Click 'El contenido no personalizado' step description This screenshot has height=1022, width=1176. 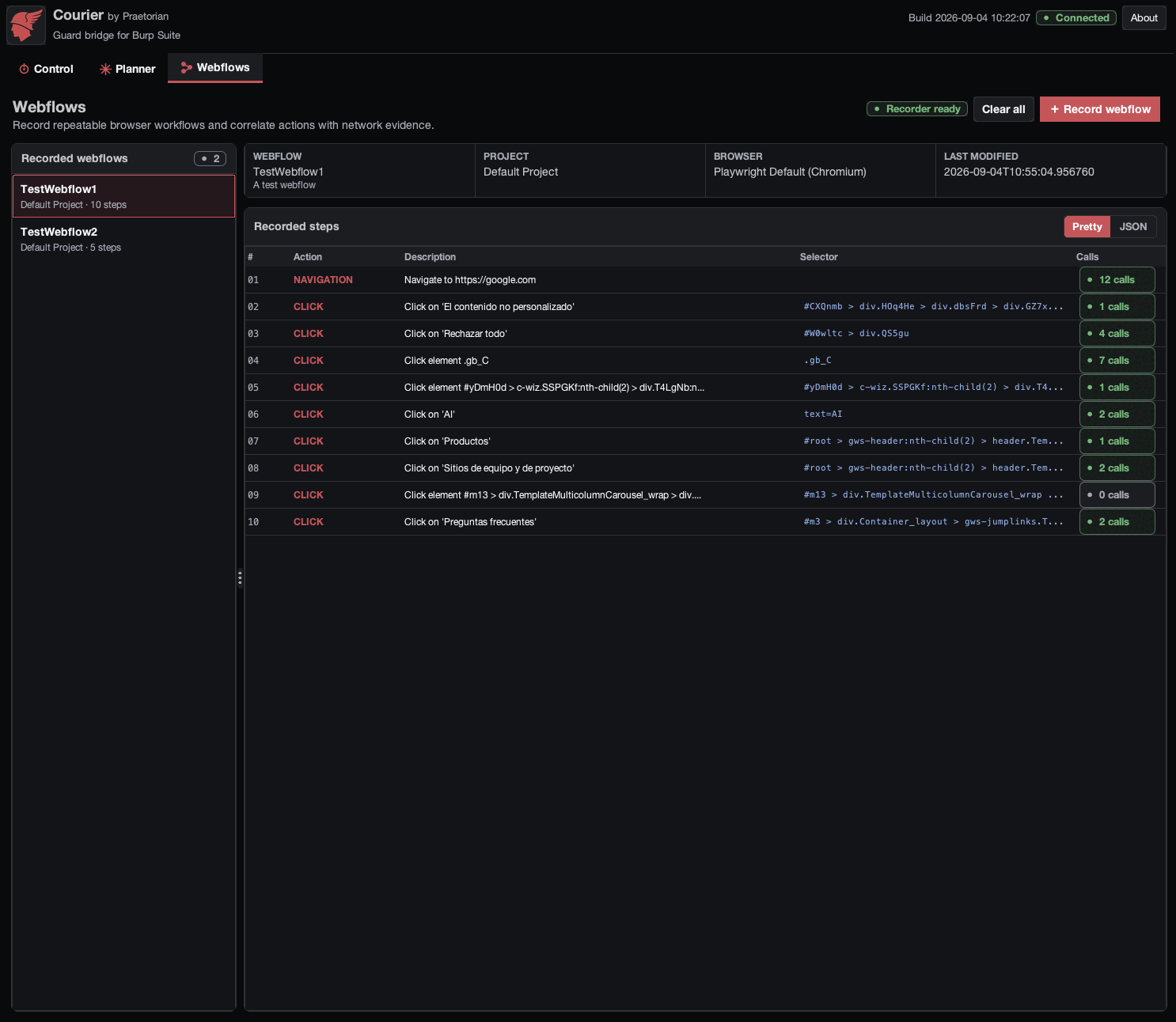click(489, 307)
